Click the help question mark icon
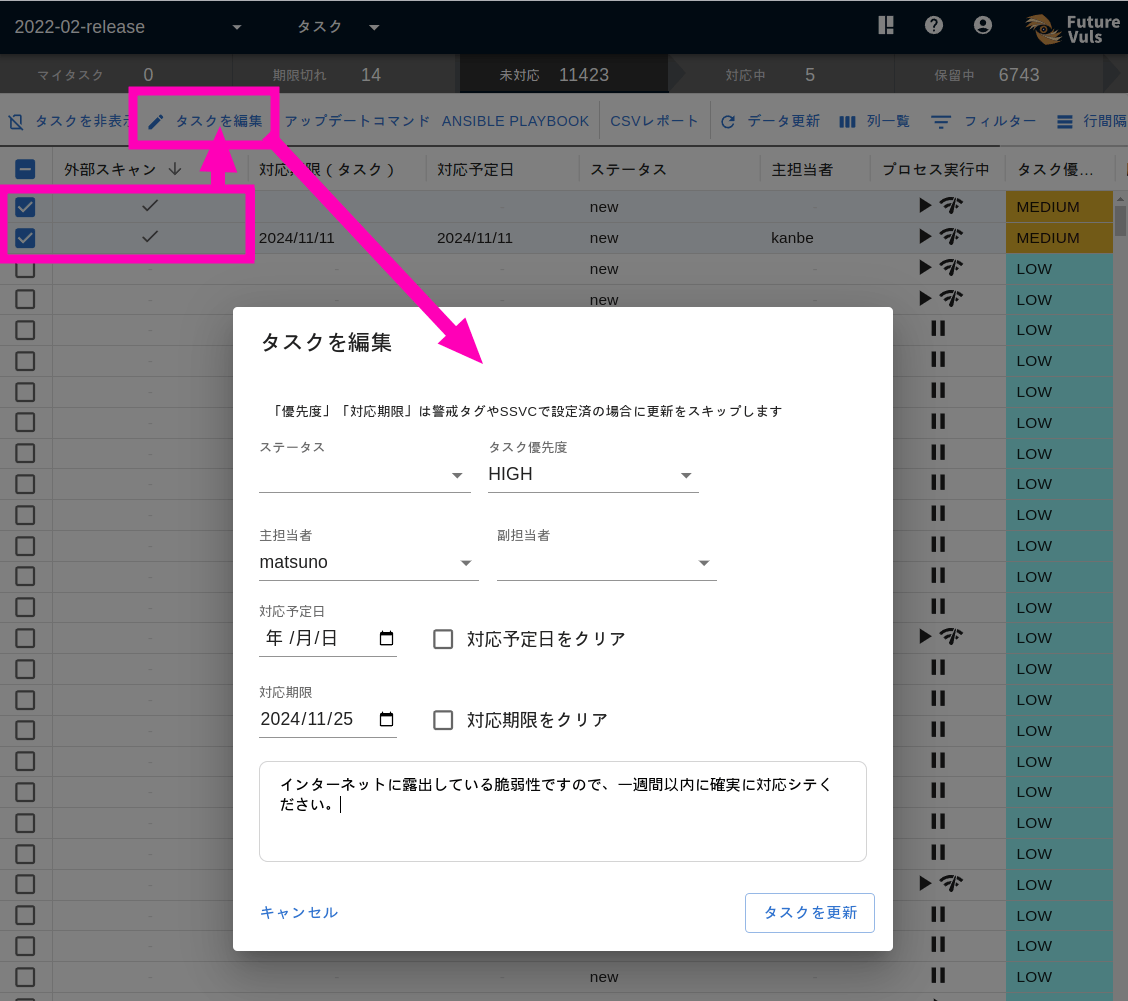Image resolution: width=1128 pixels, height=1001 pixels. (x=934, y=25)
